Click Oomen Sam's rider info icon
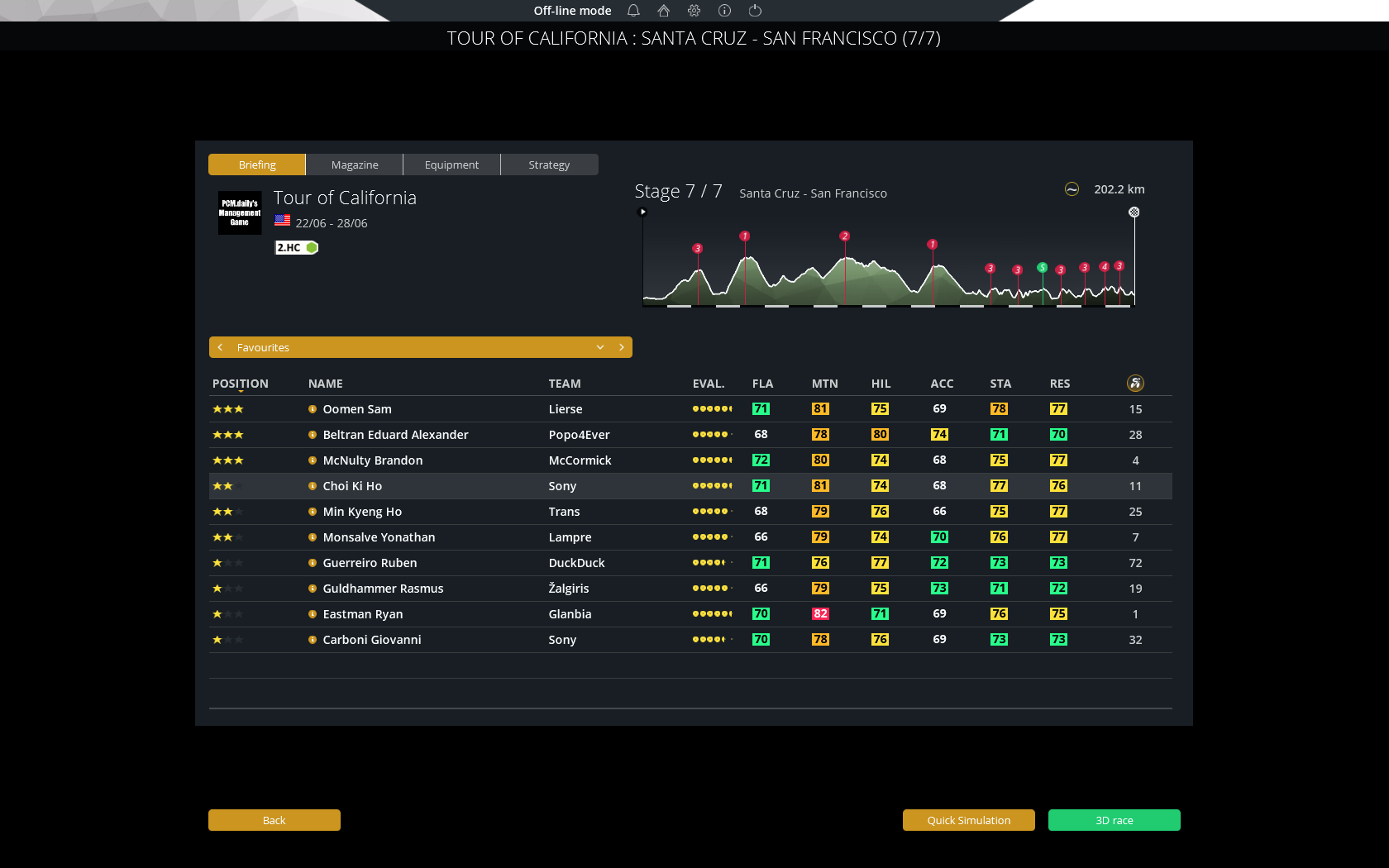The image size is (1389, 868). [x=313, y=409]
